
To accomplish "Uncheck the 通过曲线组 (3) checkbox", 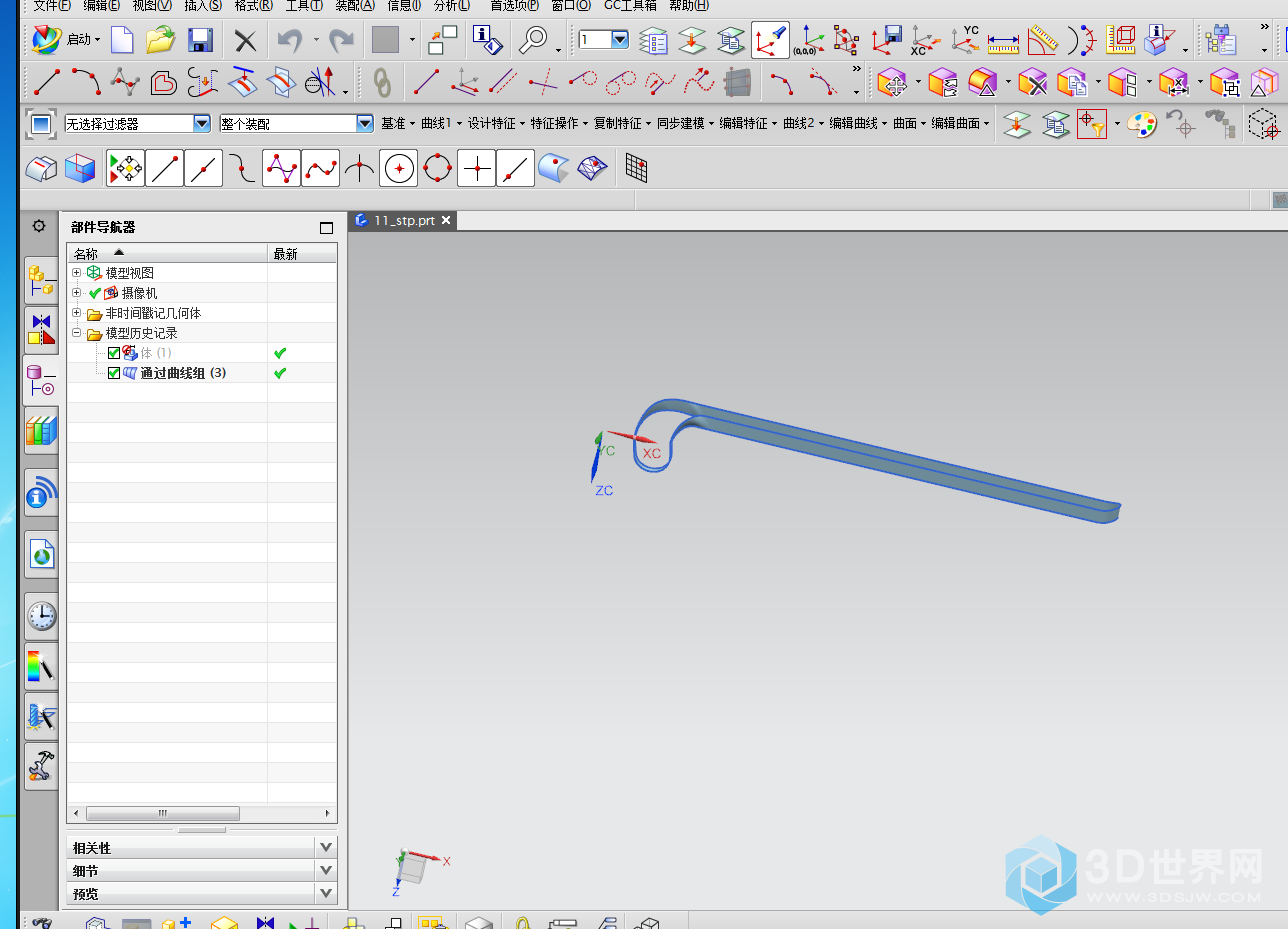I will [114, 373].
